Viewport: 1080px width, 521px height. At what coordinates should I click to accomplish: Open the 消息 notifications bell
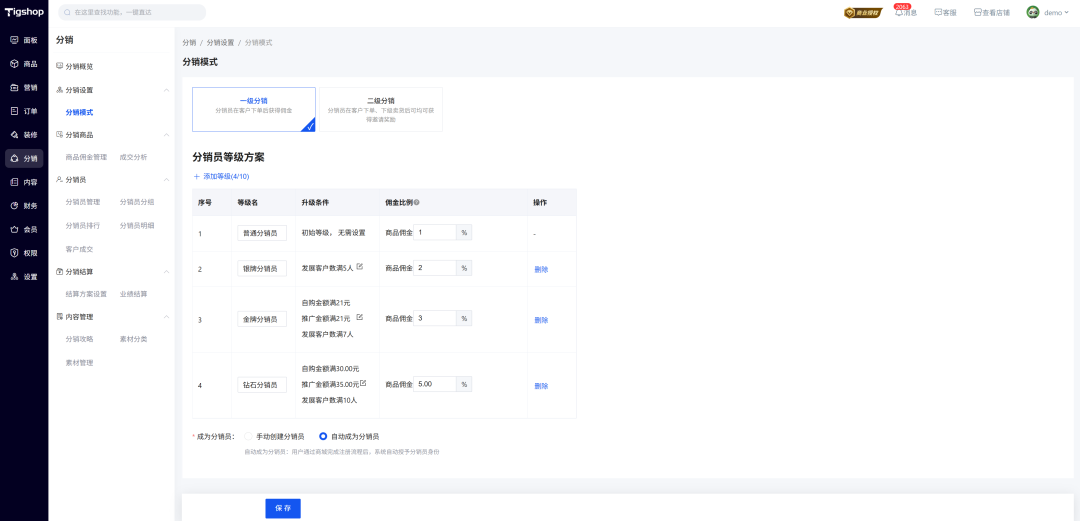tap(905, 12)
